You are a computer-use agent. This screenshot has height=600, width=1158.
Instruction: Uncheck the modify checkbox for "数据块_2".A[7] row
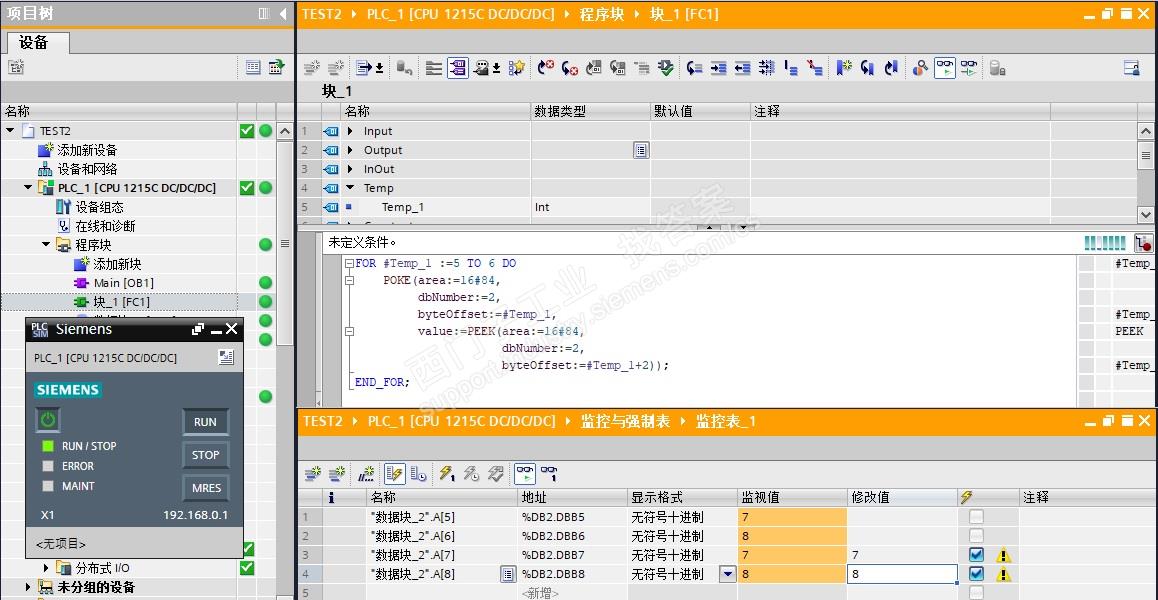[976, 555]
